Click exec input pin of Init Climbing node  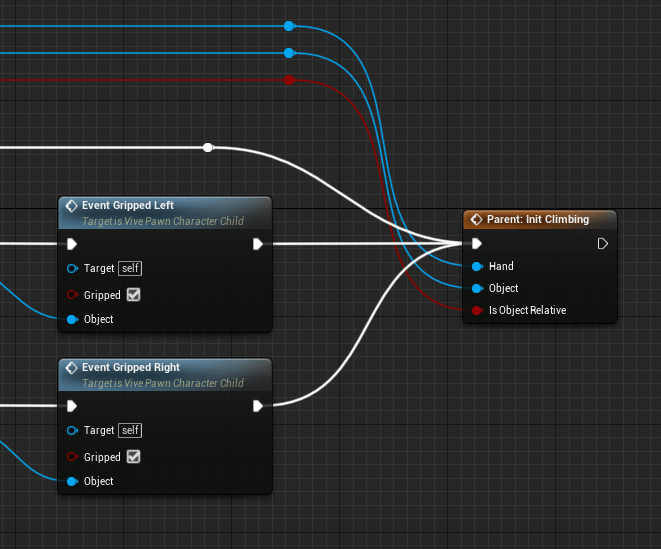coord(478,243)
